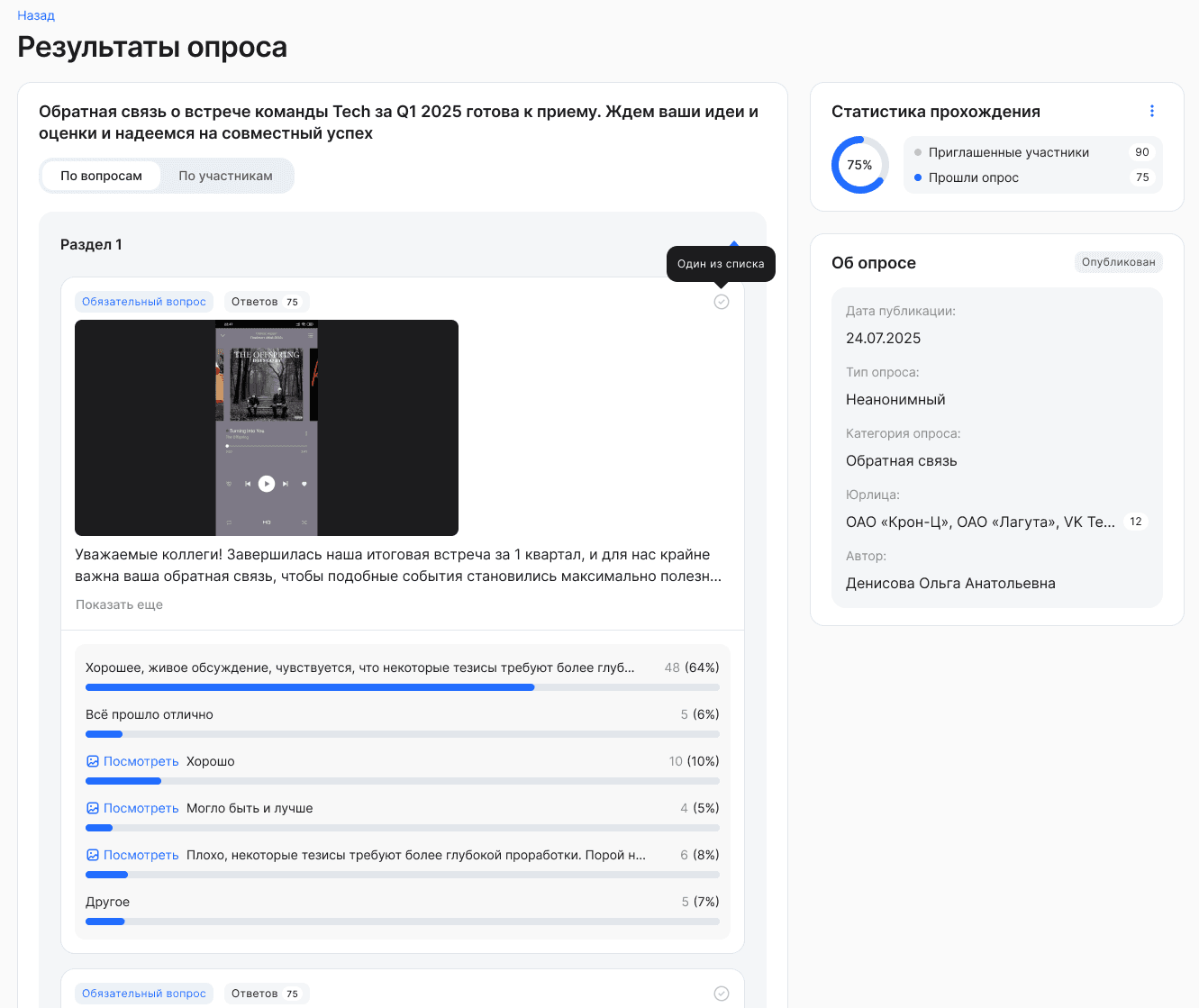
Task: Go back via the Назад link
Action: 36,15
